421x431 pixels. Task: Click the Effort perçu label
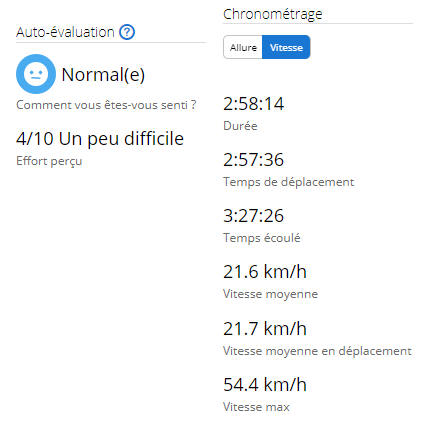coord(49,161)
